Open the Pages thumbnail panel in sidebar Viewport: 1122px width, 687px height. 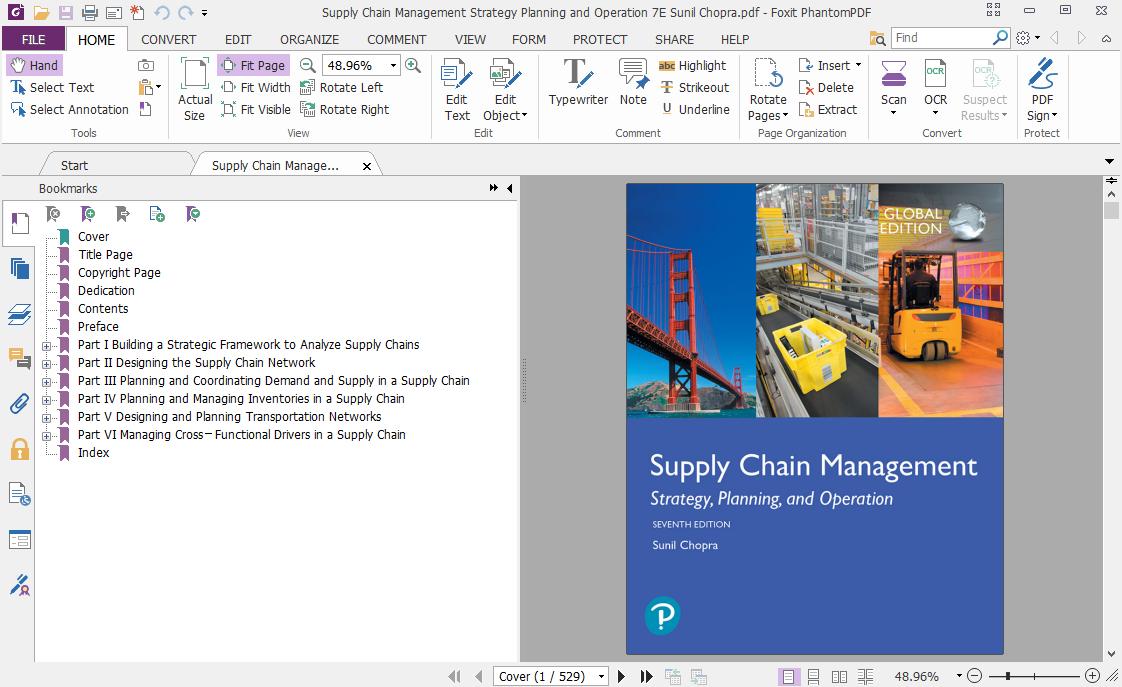point(19,268)
